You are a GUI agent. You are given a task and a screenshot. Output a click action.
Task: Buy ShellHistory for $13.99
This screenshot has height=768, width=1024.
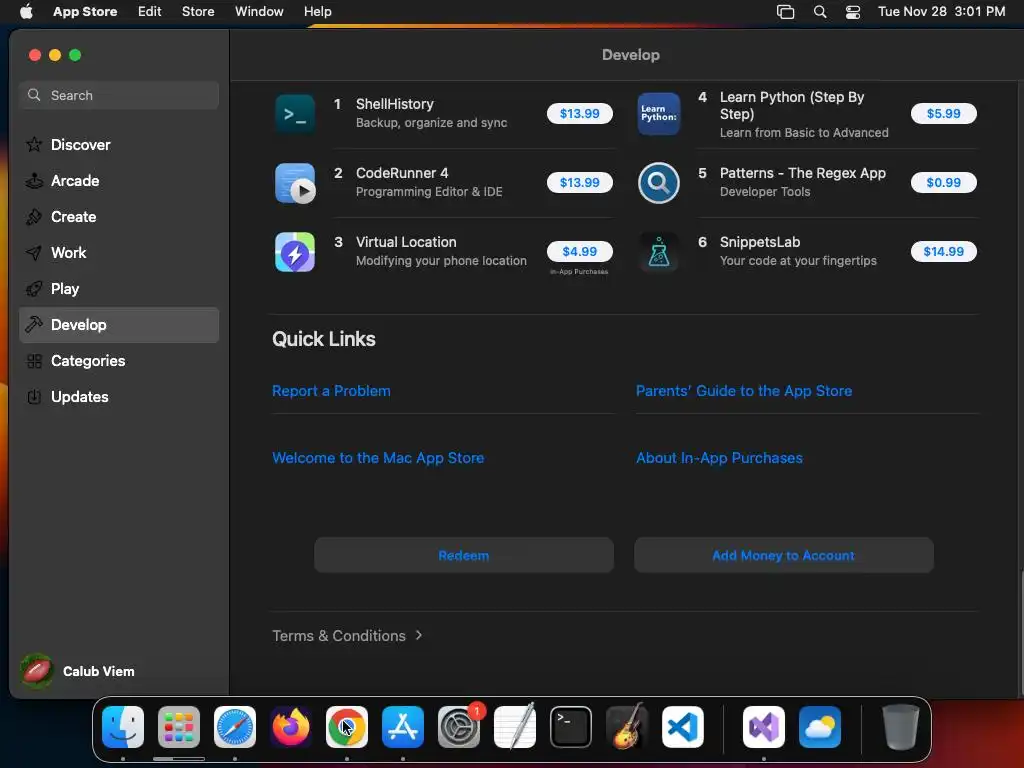[579, 114]
